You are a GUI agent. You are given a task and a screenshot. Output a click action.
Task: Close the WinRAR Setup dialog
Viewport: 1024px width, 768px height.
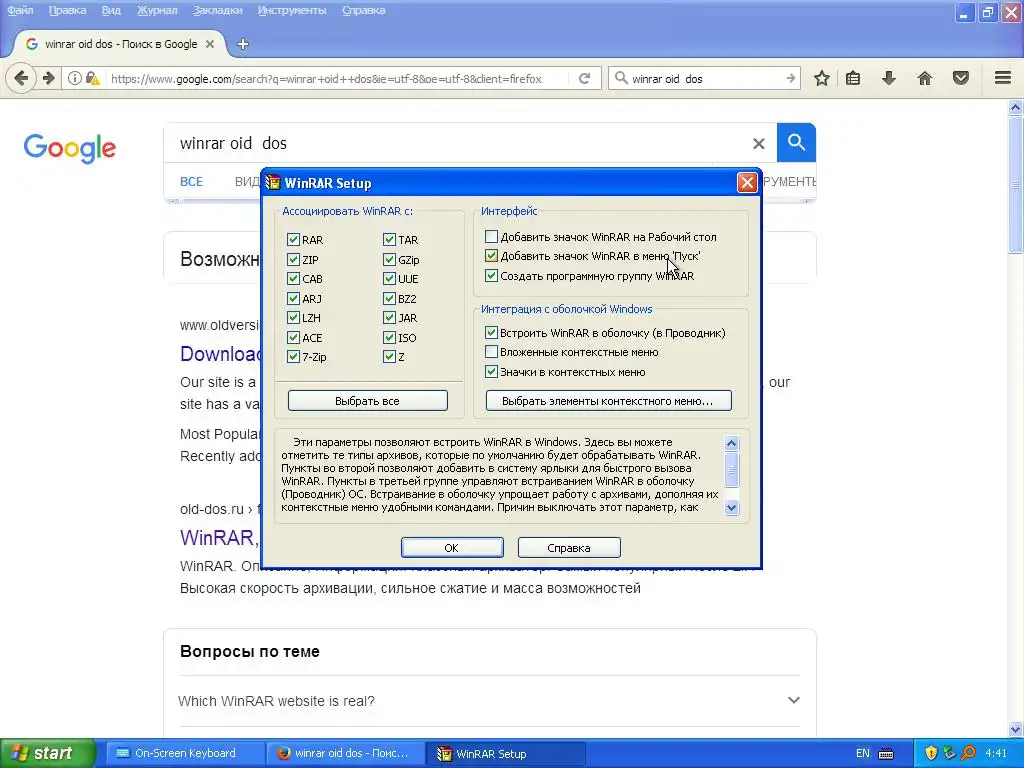coord(746,182)
